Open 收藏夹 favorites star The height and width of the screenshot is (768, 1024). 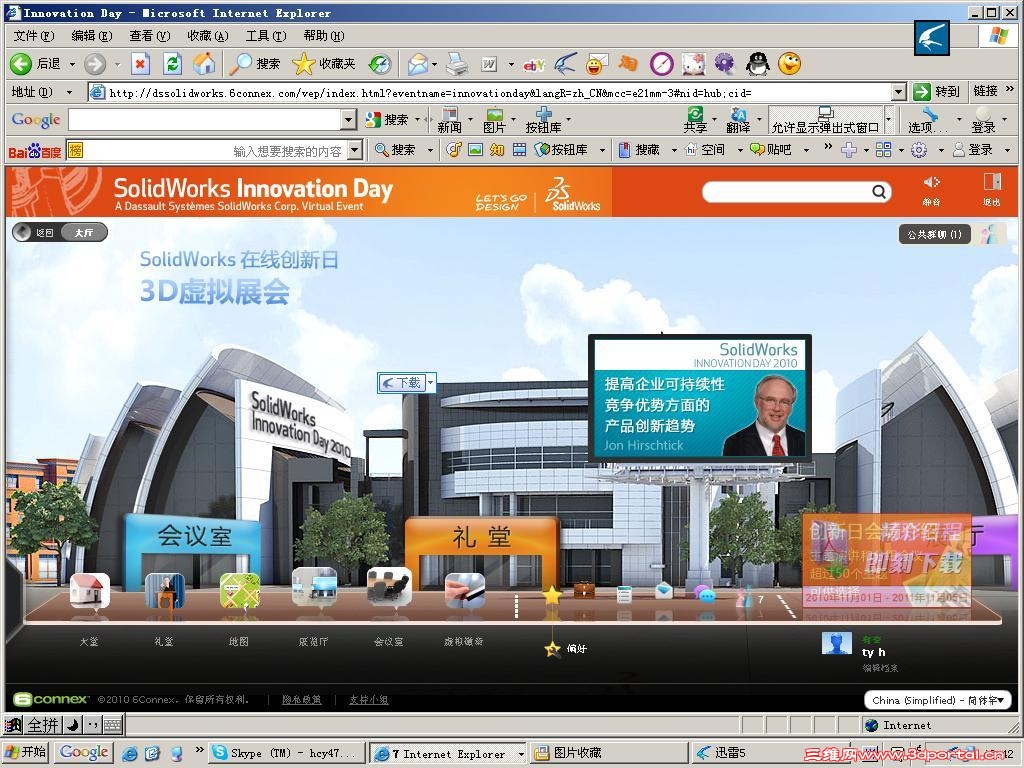[x=323, y=63]
